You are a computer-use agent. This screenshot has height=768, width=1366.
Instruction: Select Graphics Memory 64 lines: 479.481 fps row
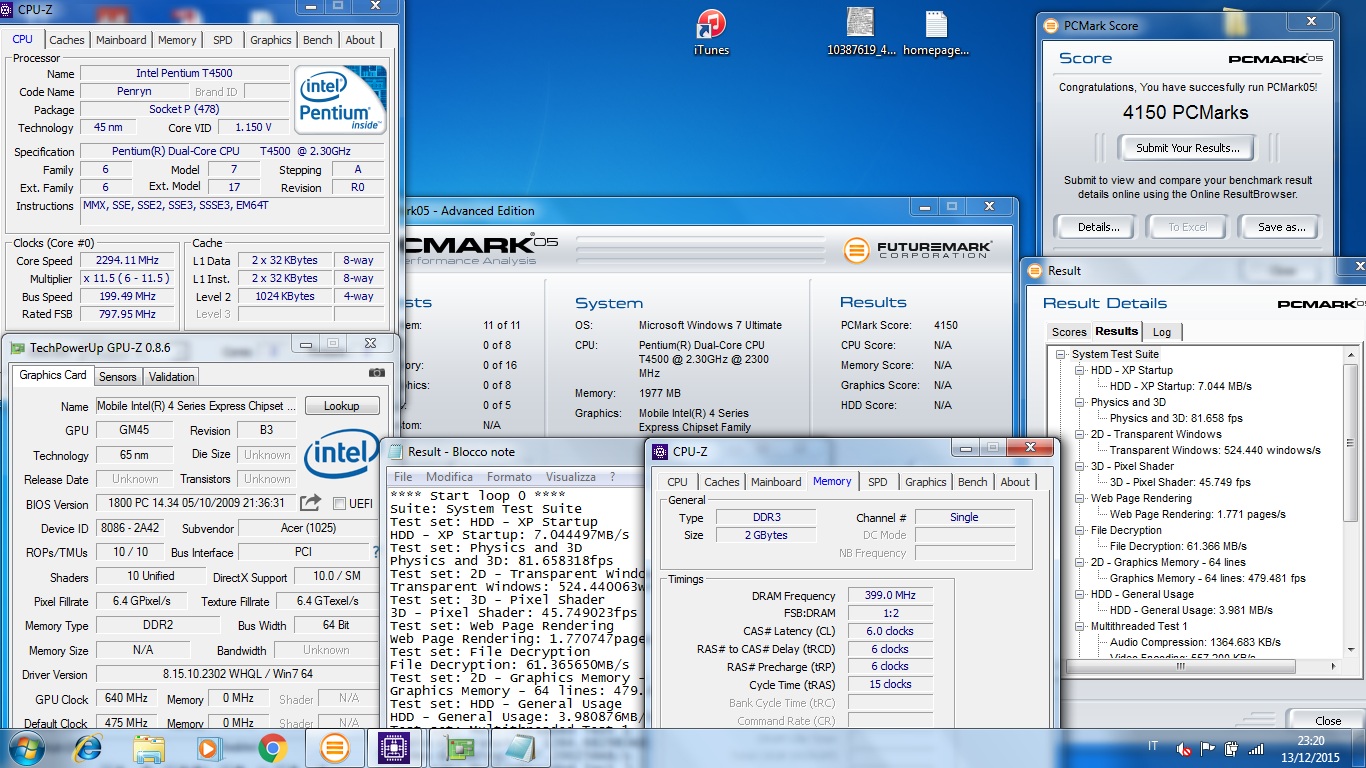1207,578
